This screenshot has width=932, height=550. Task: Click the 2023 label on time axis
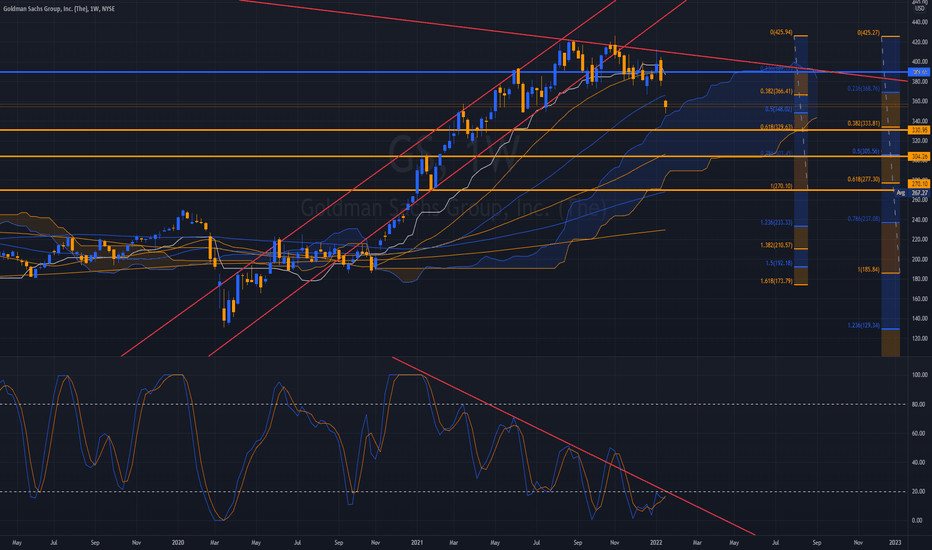coord(895,542)
